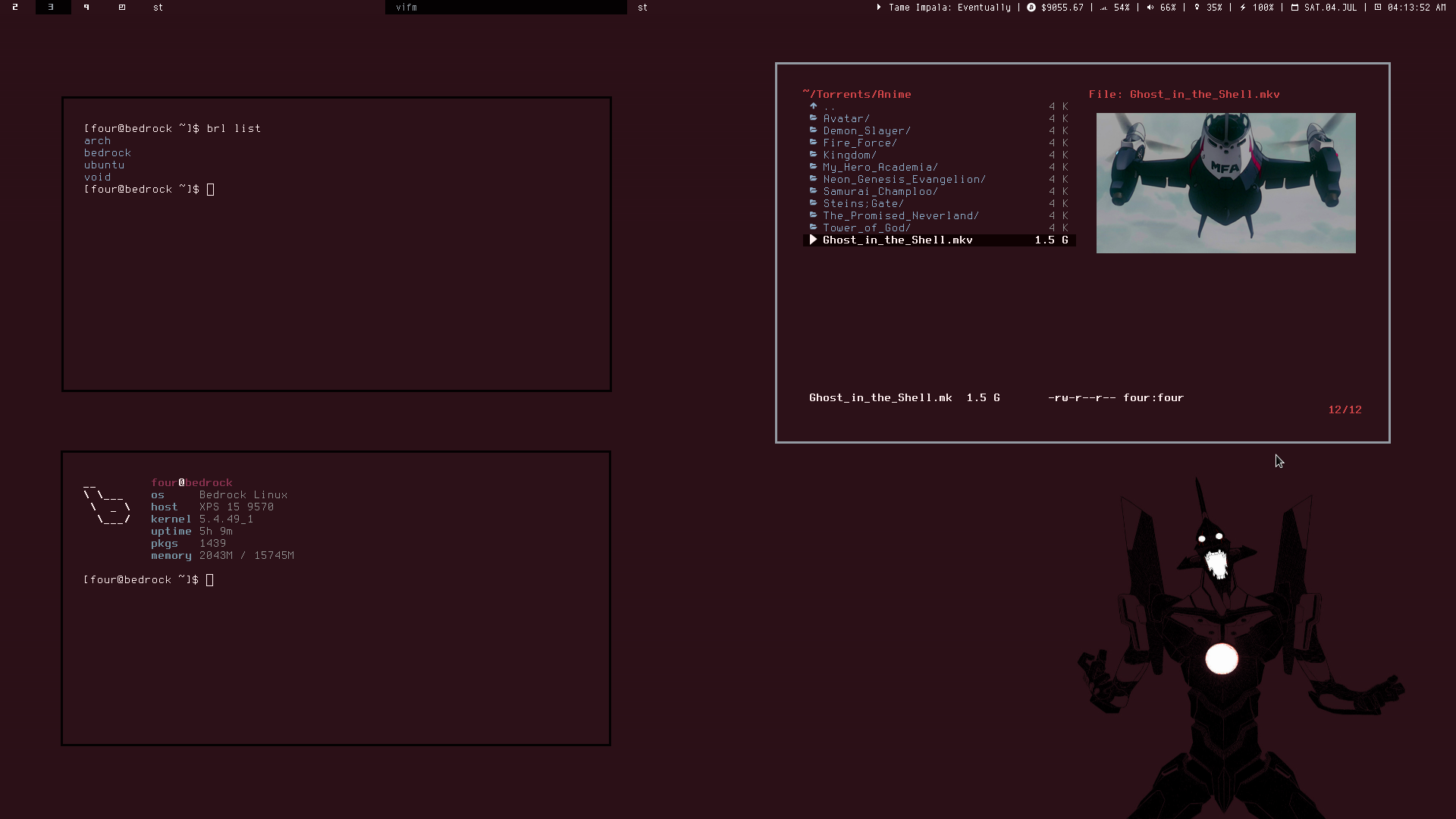The width and height of the screenshot is (1456, 819).
Task: Click the music play icon in status bar
Action: point(879,8)
